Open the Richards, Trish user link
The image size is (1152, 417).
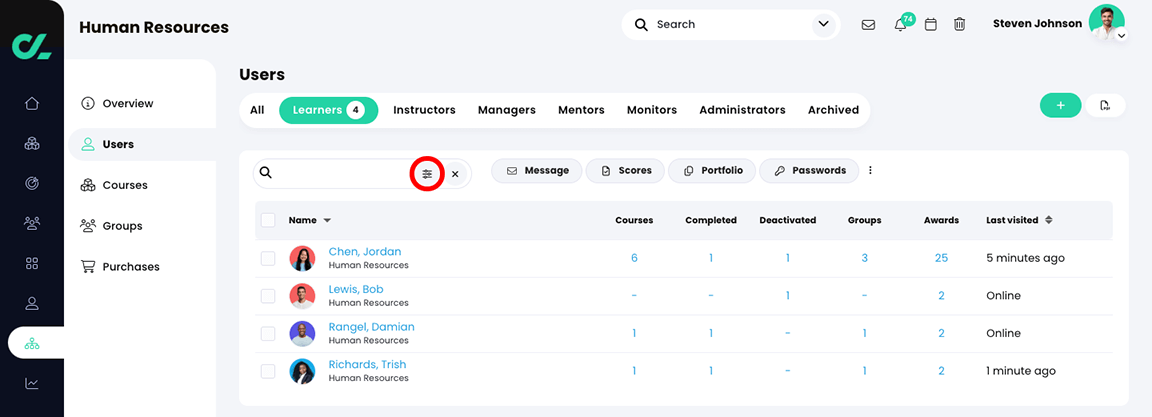pos(367,364)
